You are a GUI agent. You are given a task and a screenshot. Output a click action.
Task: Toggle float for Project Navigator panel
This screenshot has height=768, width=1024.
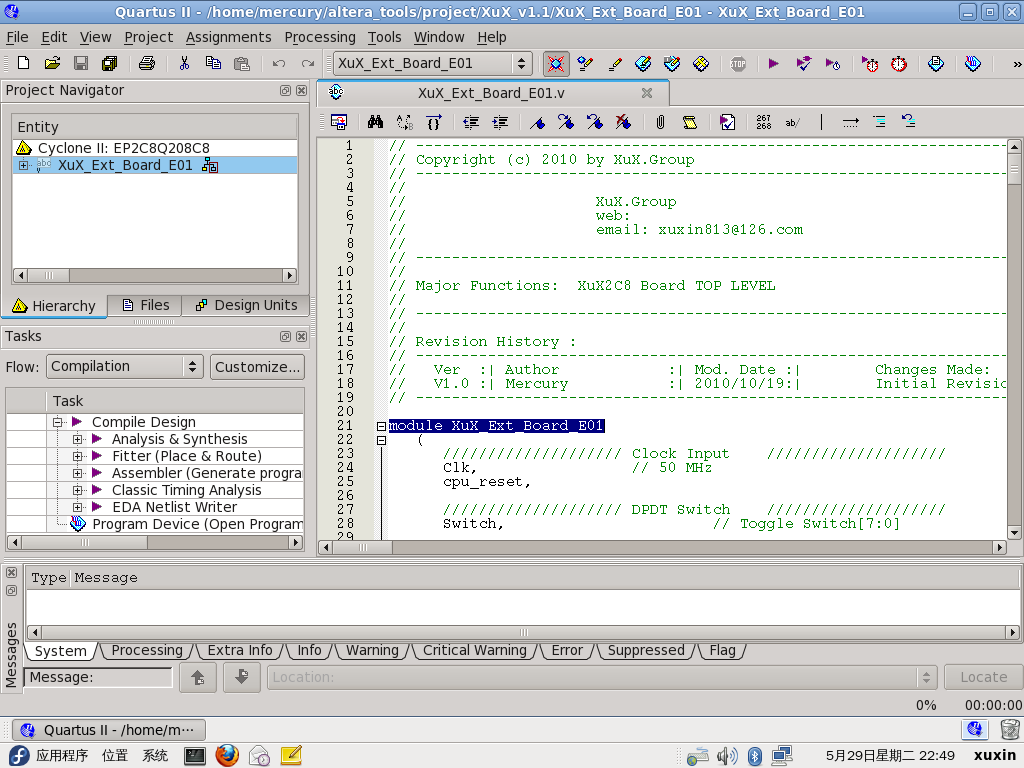coord(285,91)
